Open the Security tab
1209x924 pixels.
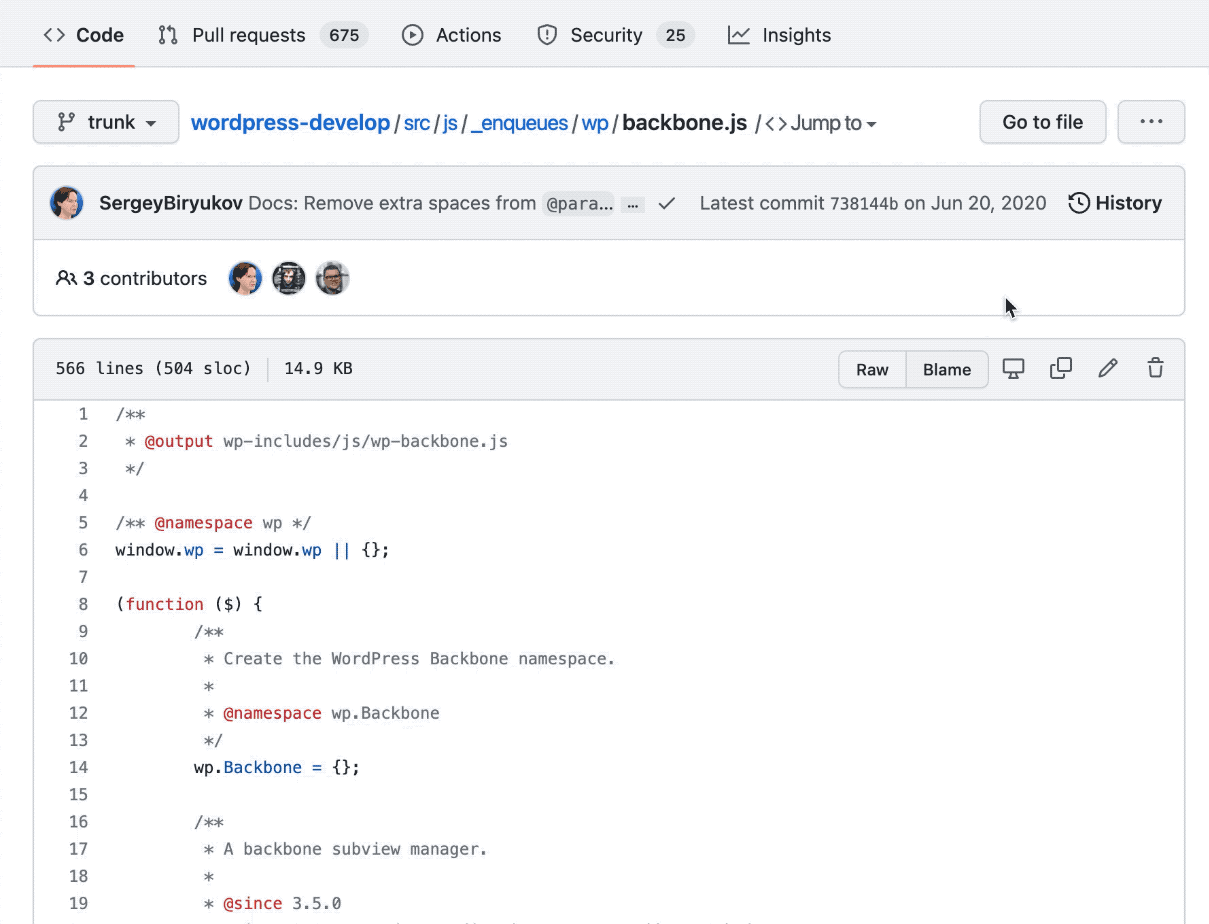[x=615, y=35]
